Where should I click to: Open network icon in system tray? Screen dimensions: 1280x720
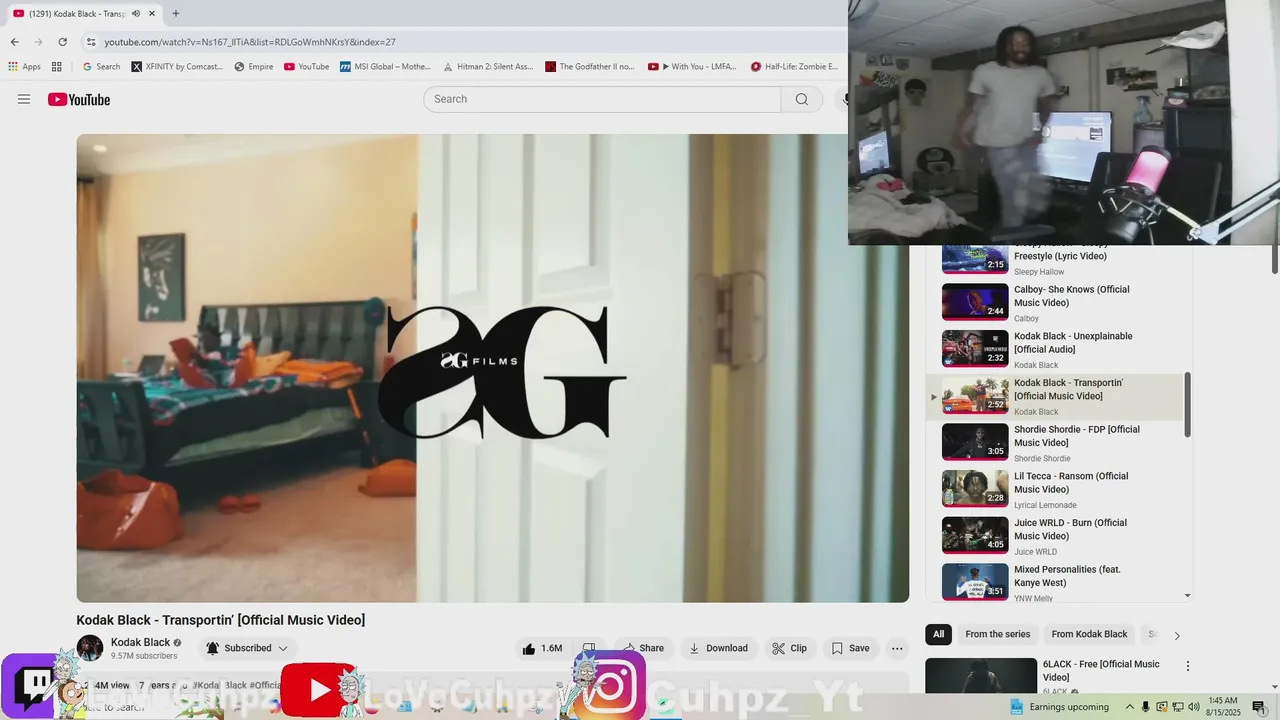point(1178,707)
